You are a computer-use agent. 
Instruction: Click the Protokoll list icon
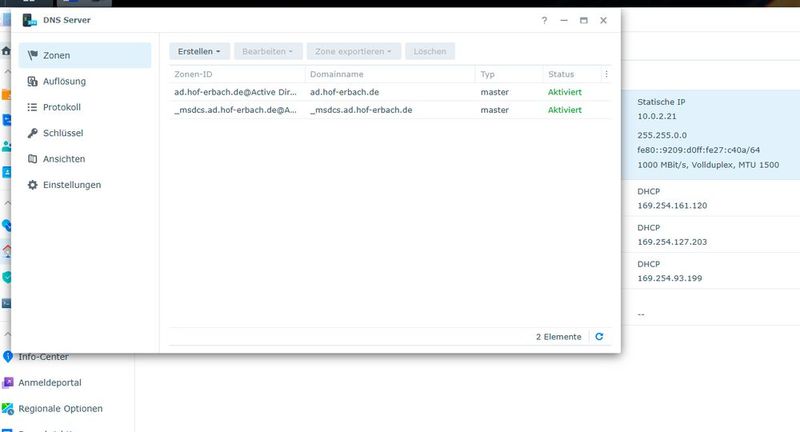click(x=33, y=107)
